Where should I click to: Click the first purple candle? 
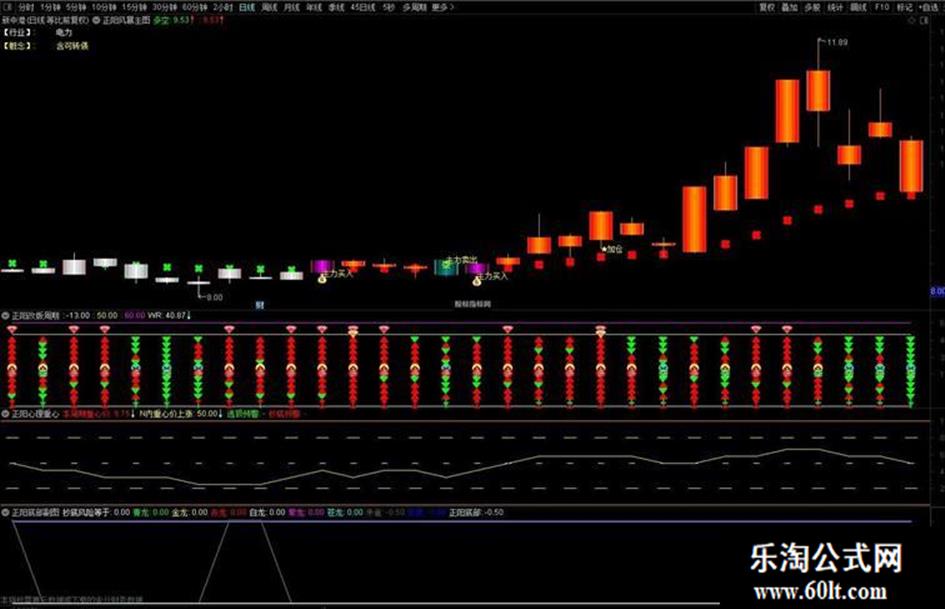(322, 266)
